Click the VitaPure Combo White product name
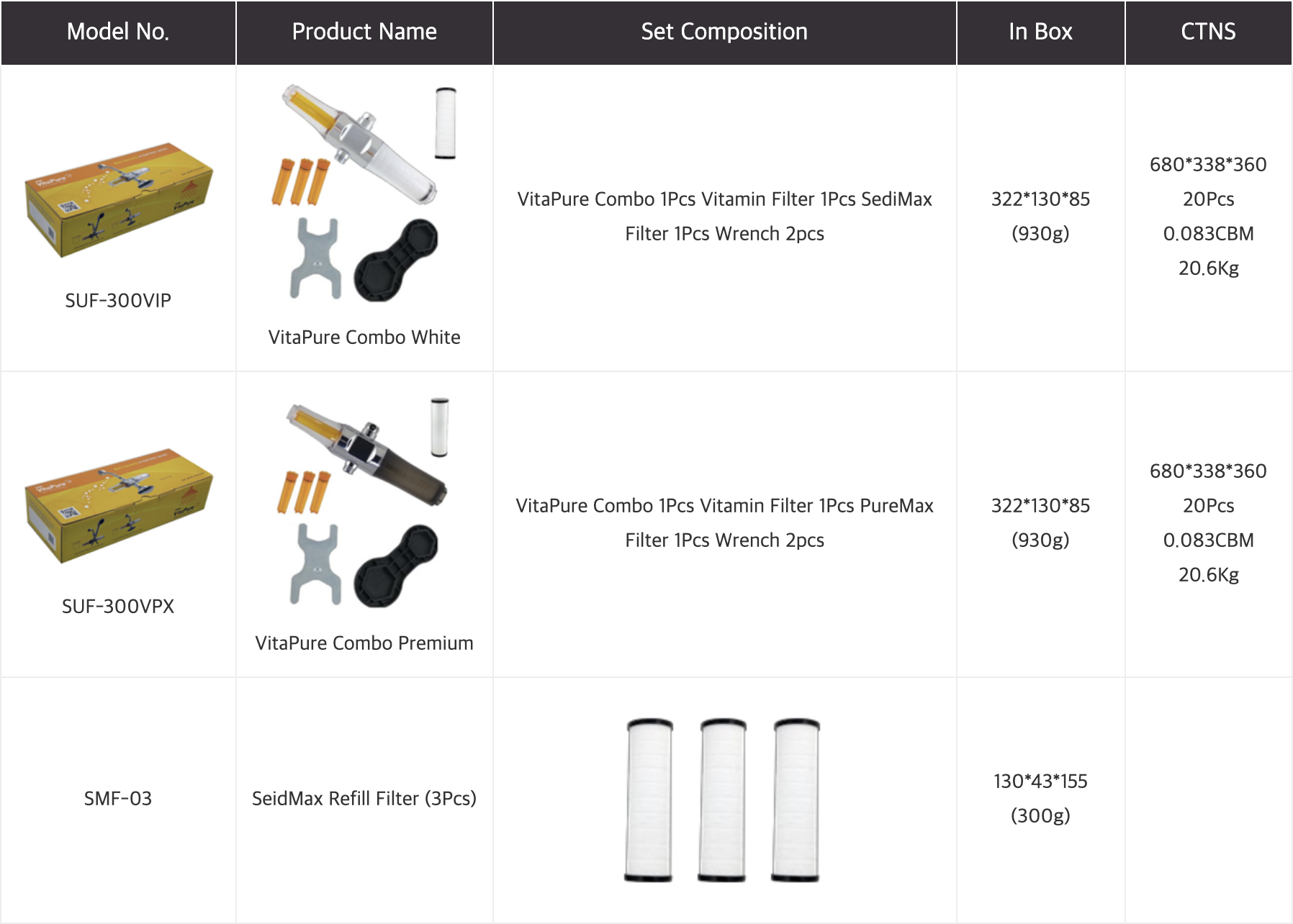The width and height of the screenshot is (1293, 924). [x=364, y=338]
